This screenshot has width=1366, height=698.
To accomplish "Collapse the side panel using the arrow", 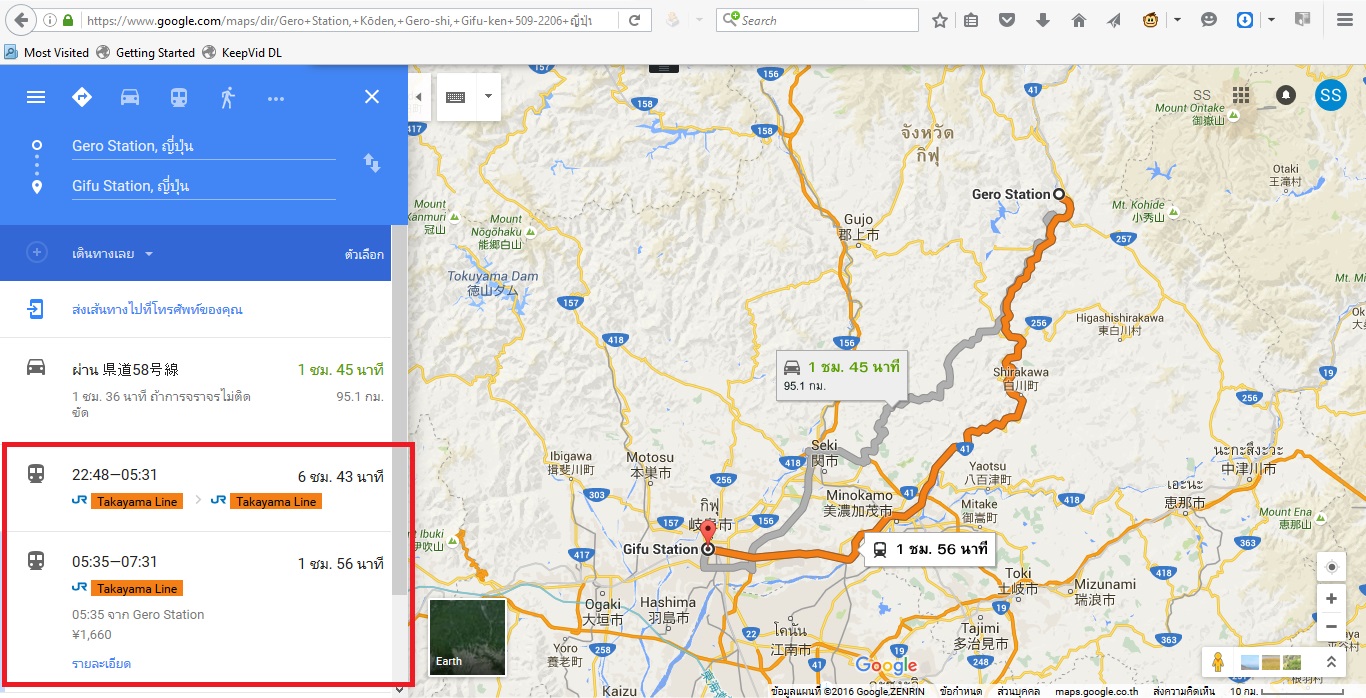I will pyautogui.click(x=418, y=97).
